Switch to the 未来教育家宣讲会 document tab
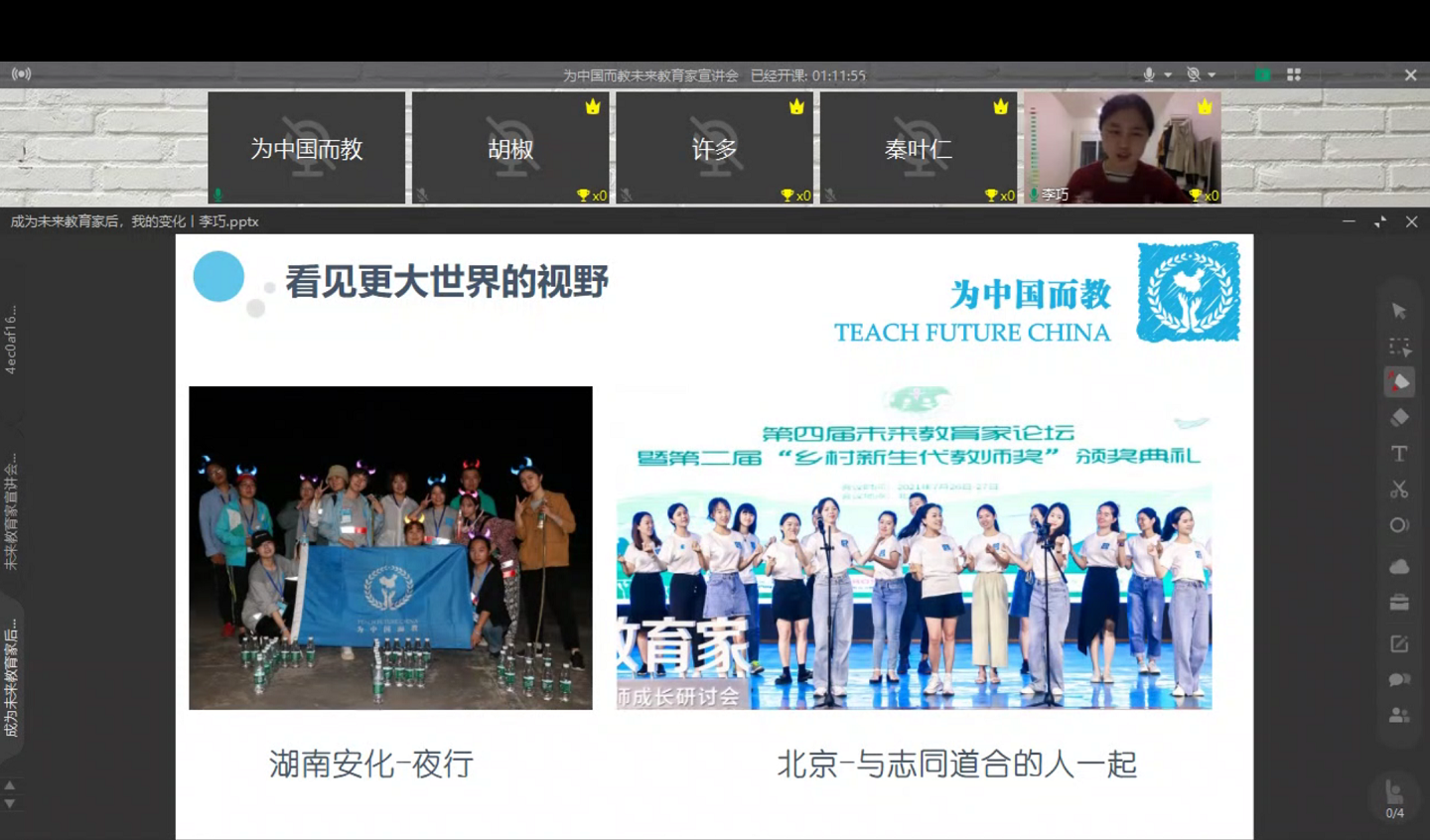This screenshot has height=840, width=1430. pos(11,511)
